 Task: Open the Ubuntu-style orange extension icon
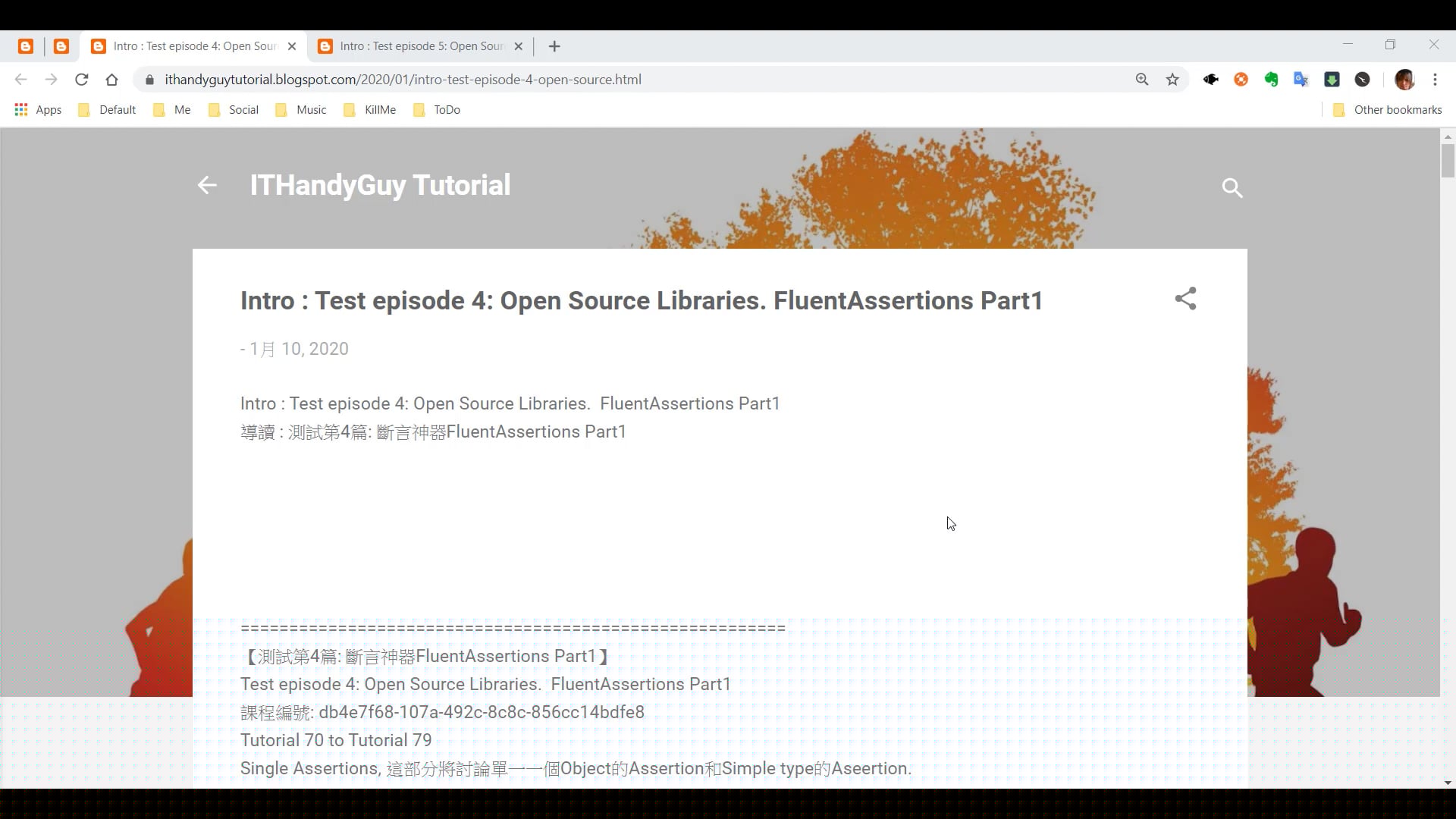[x=1241, y=79]
